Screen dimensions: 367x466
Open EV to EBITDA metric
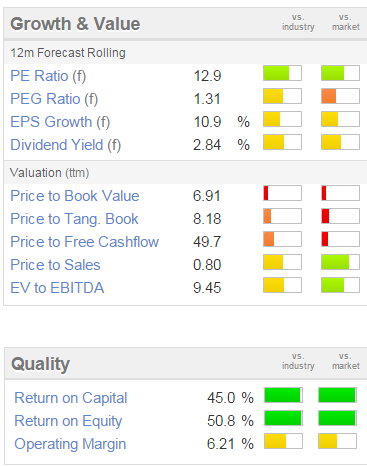[x=57, y=288]
